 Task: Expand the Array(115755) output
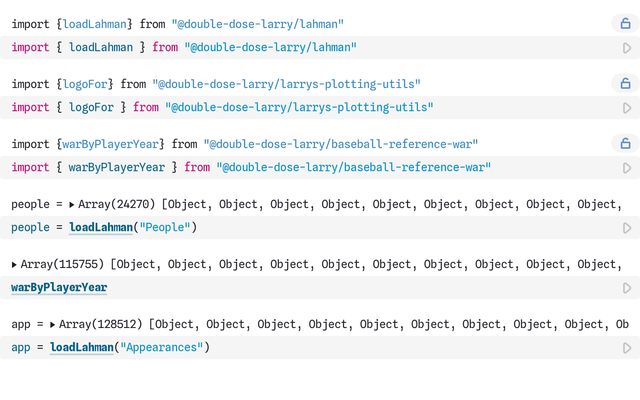(x=15, y=265)
